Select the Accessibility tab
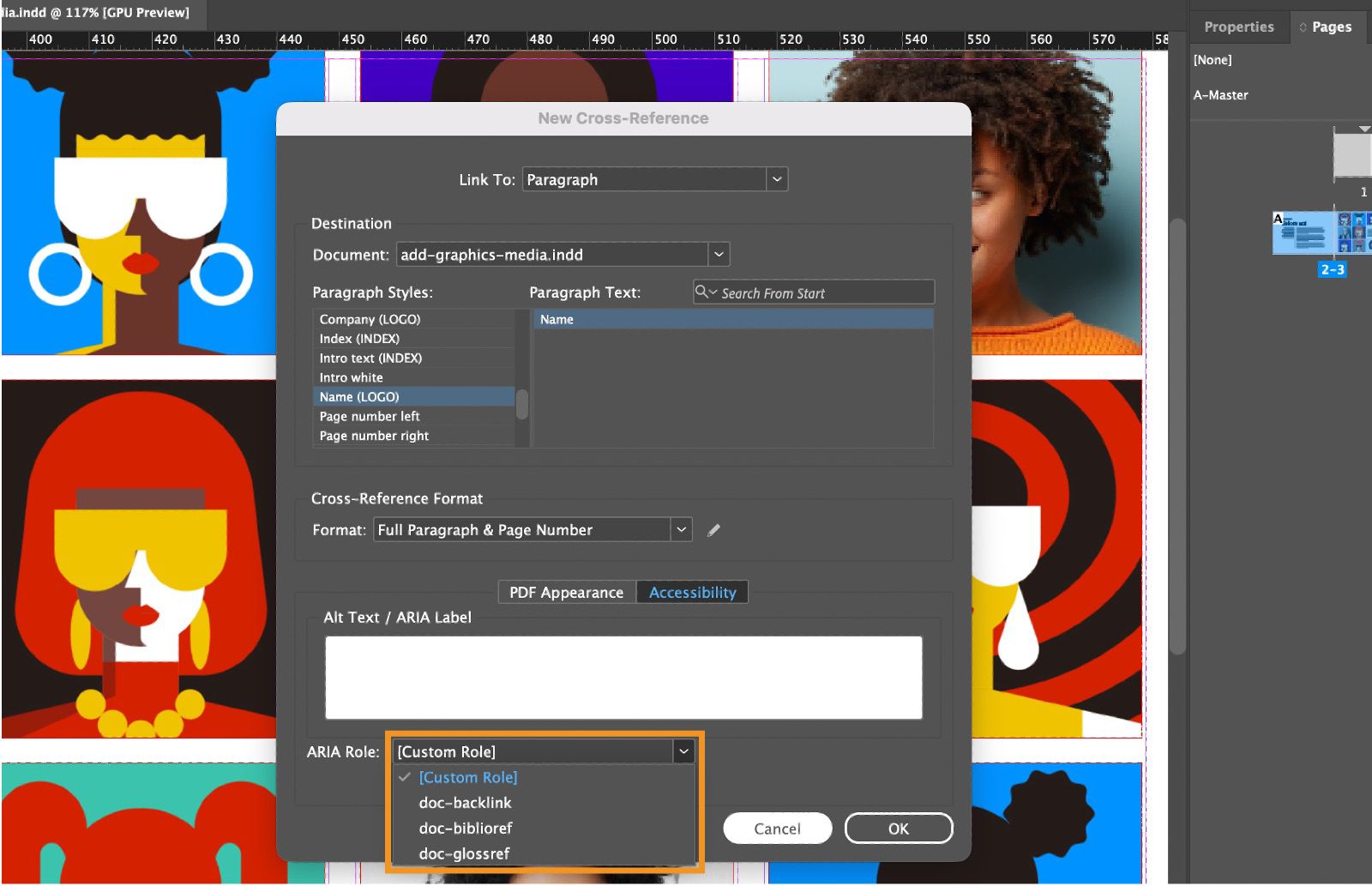The image size is (1372, 886). (691, 592)
